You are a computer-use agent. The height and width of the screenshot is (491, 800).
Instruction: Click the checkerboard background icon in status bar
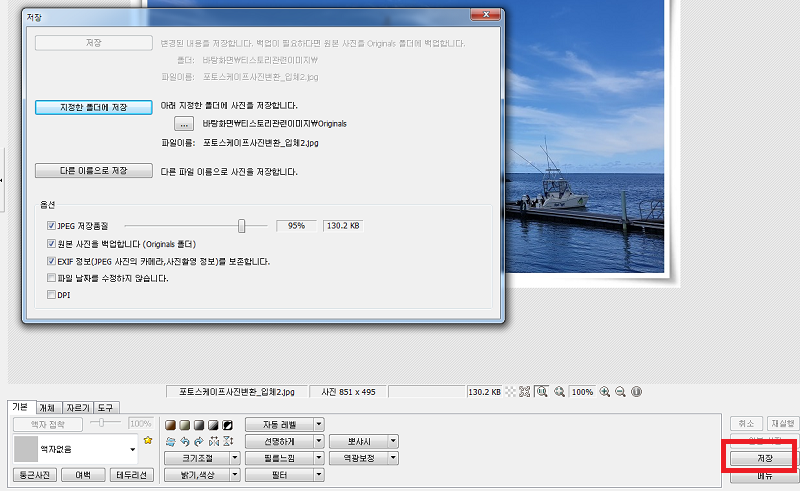[x=510, y=392]
